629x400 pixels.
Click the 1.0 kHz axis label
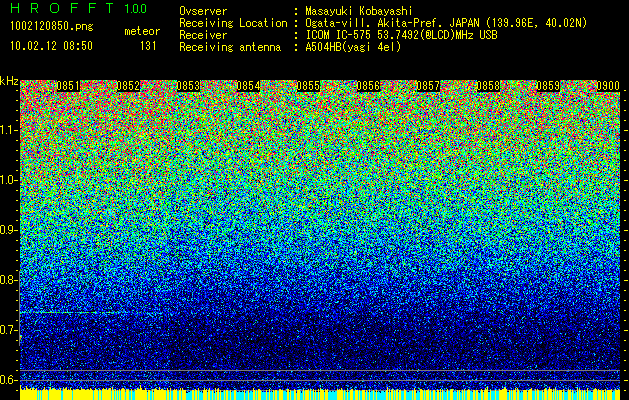[8, 180]
